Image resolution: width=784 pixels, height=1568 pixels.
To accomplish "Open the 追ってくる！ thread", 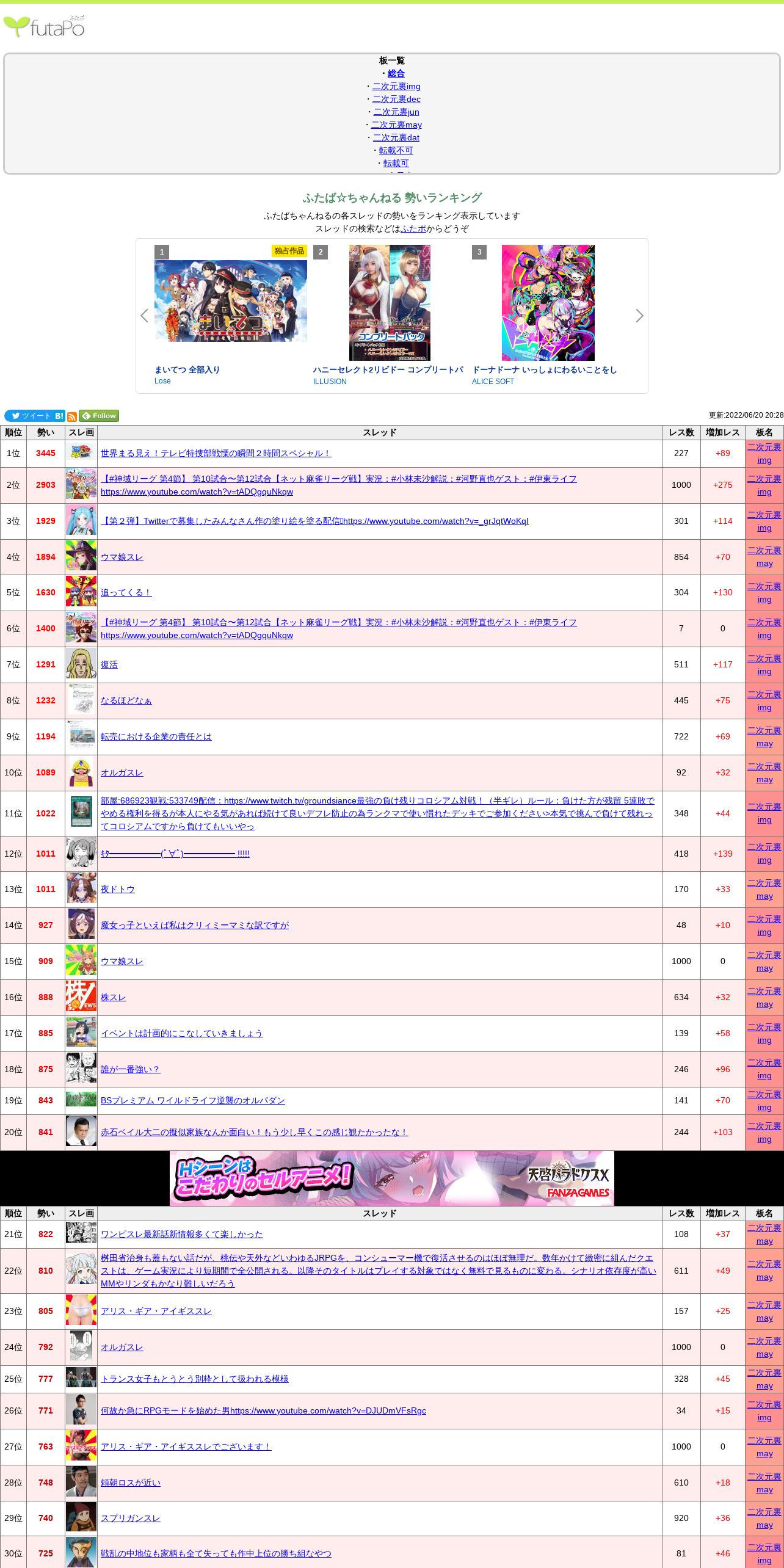I will [x=126, y=592].
